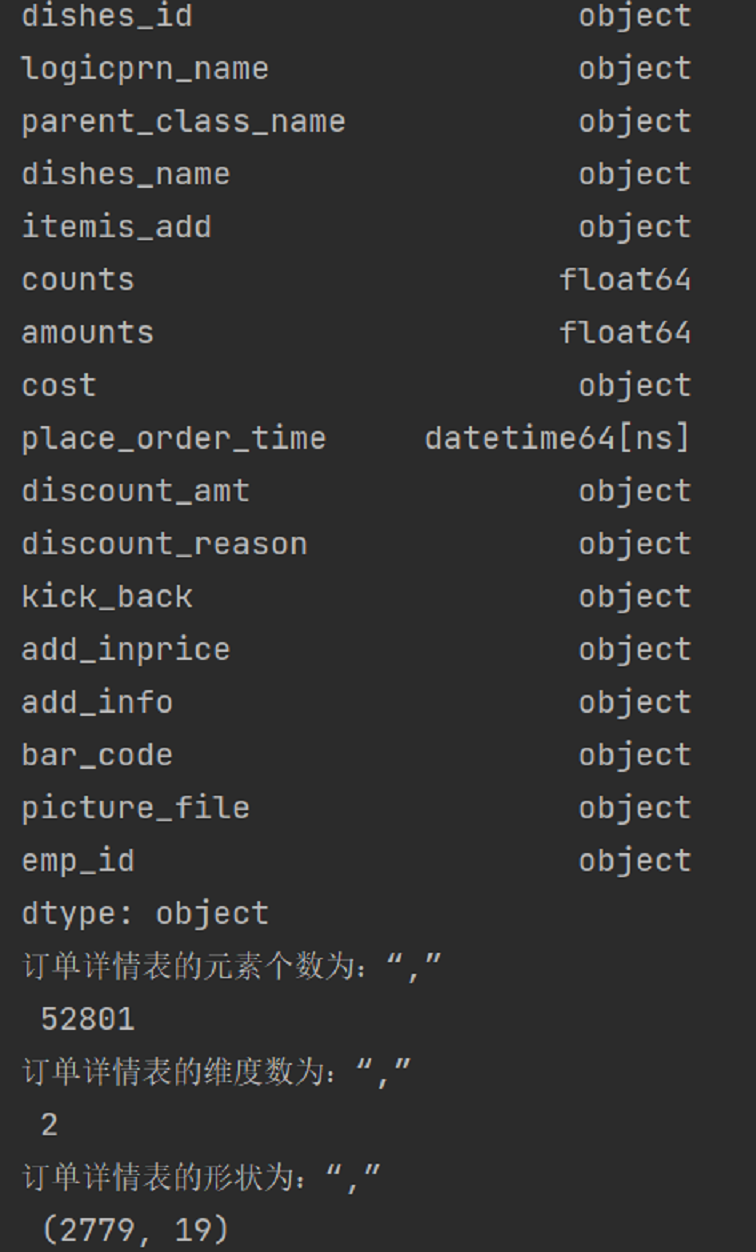Click the element count value 52801
Viewport: 756px width, 1252px height.
click(x=87, y=1019)
